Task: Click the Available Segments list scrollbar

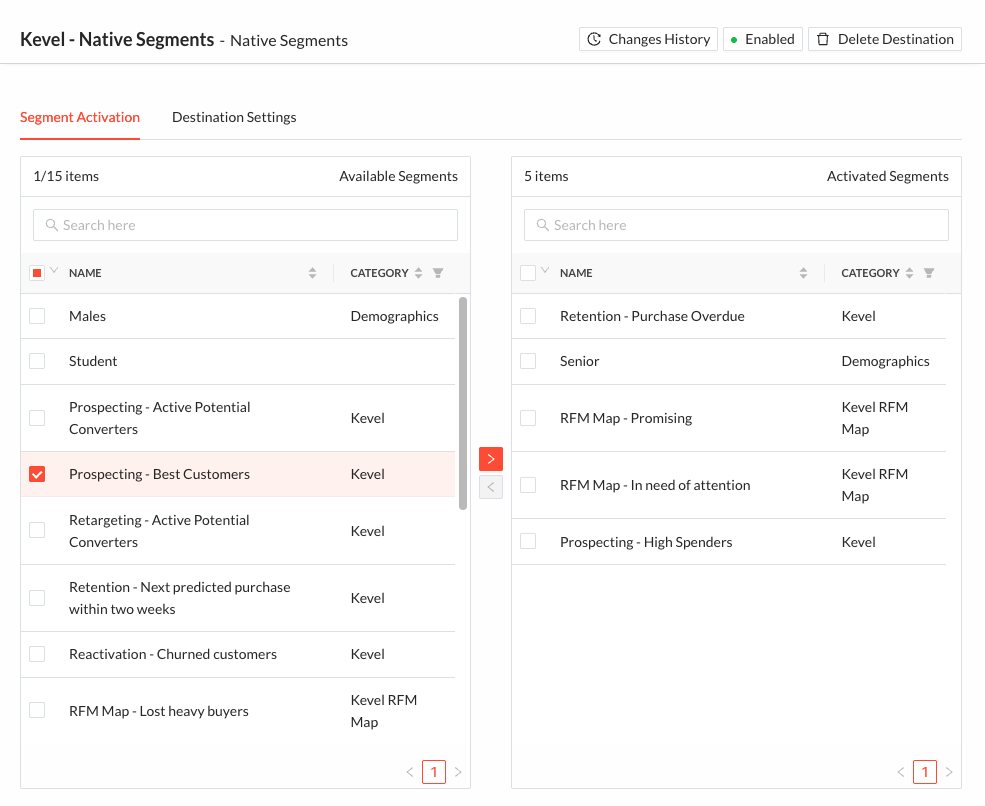Action: coord(463,403)
